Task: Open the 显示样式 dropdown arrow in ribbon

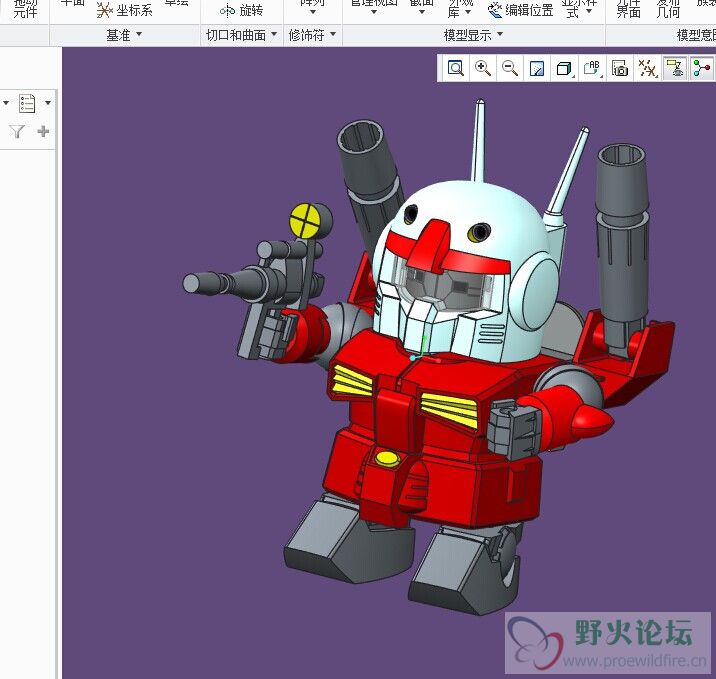Action: point(589,11)
